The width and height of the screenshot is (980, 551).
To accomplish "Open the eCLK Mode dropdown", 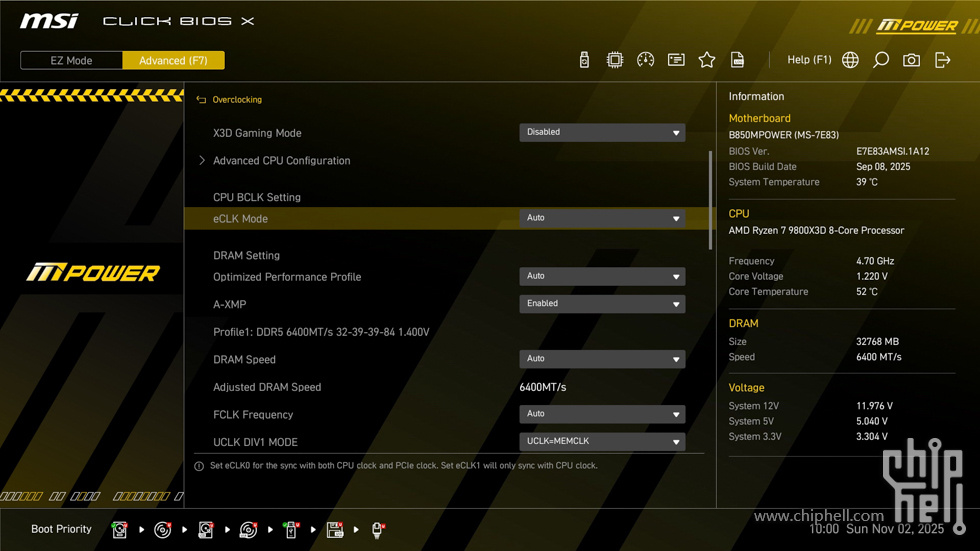I will pos(602,218).
